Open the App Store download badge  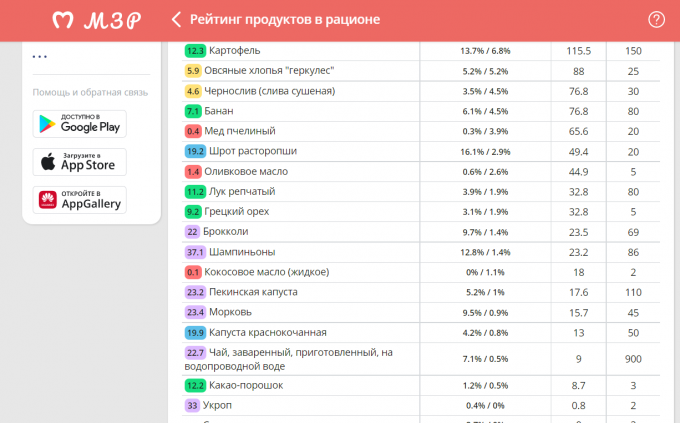pos(80,162)
